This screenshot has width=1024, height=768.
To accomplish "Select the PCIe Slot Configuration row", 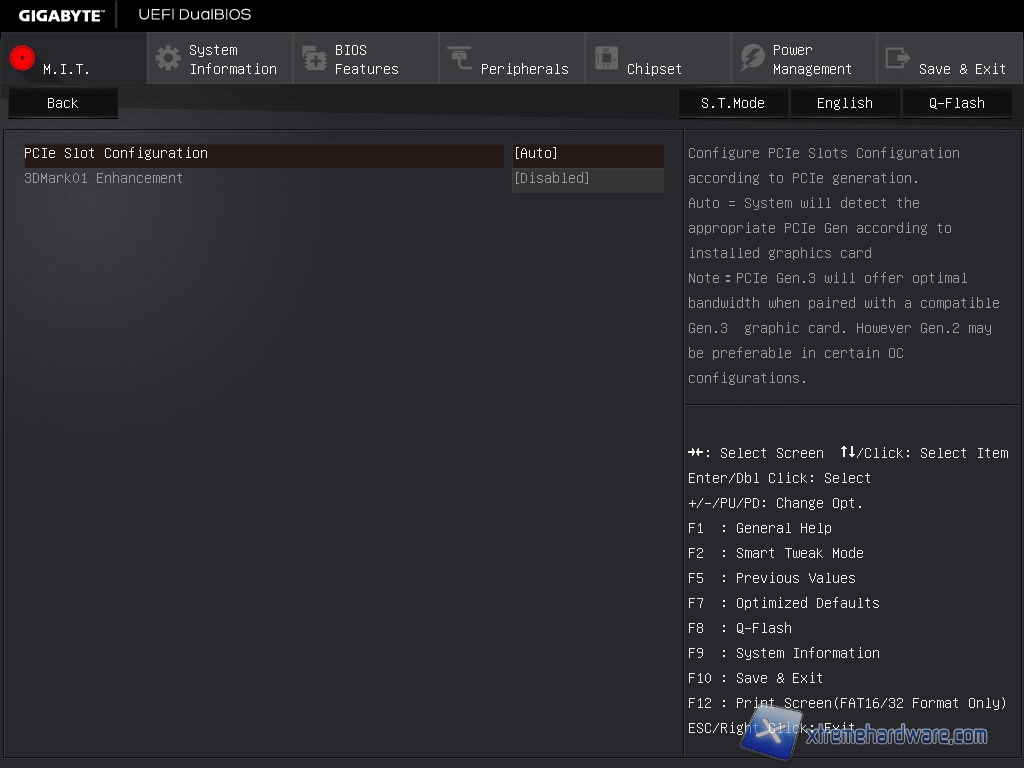I will point(116,154).
